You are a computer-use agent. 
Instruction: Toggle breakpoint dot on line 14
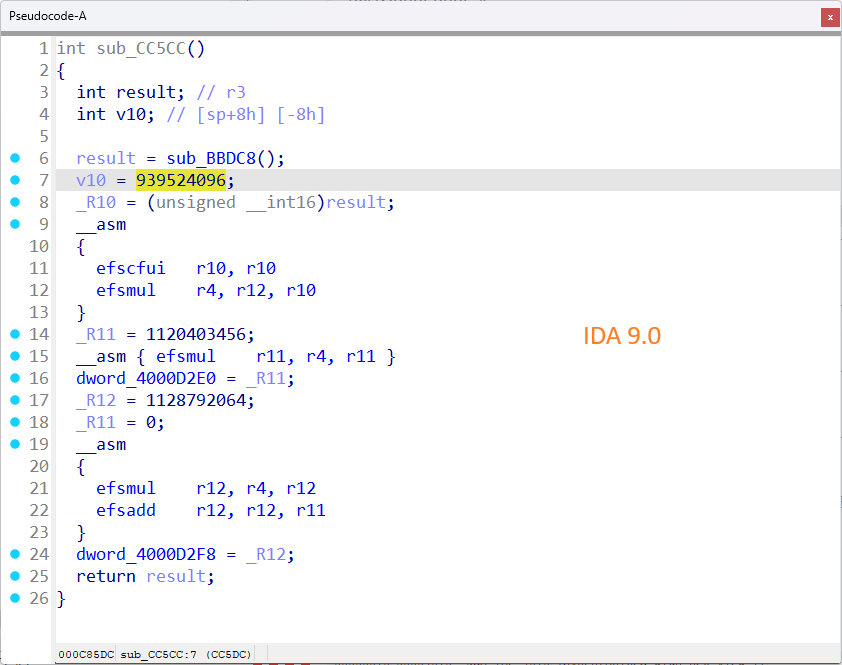pos(15,334)
